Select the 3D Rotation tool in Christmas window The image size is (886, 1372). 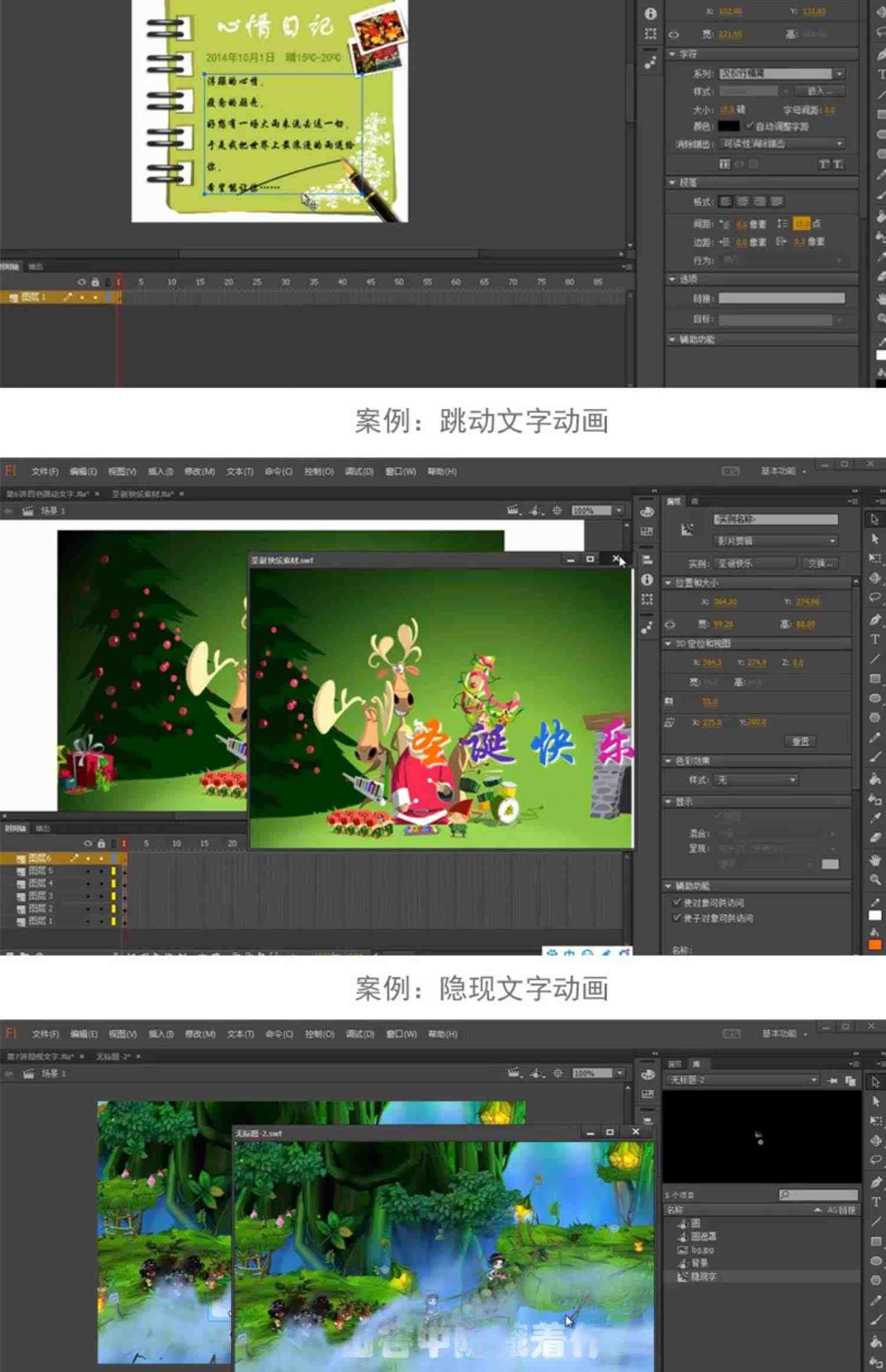(x=875, y=578)
